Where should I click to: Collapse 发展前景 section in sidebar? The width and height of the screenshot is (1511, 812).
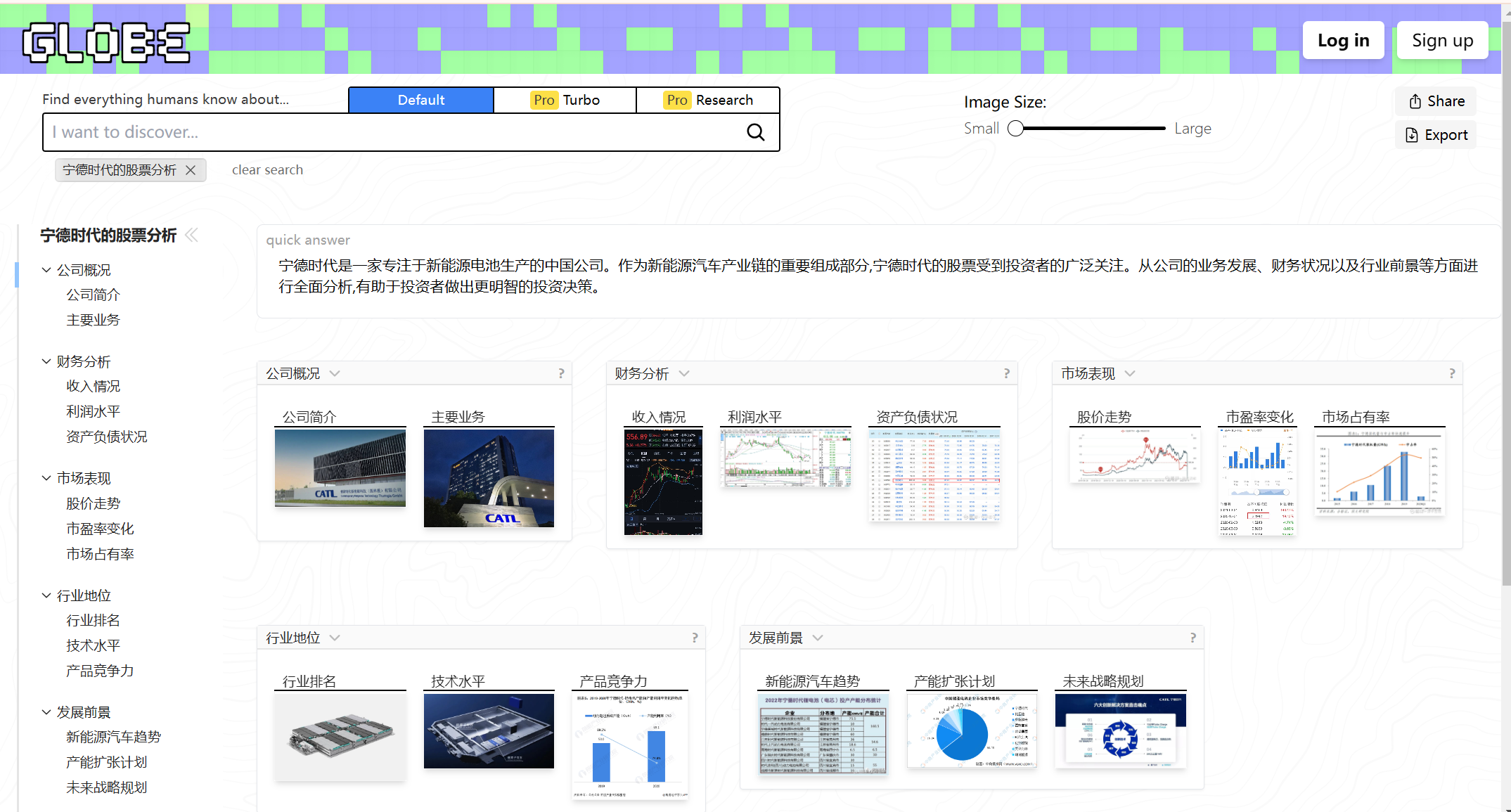(x=46, y=712)
